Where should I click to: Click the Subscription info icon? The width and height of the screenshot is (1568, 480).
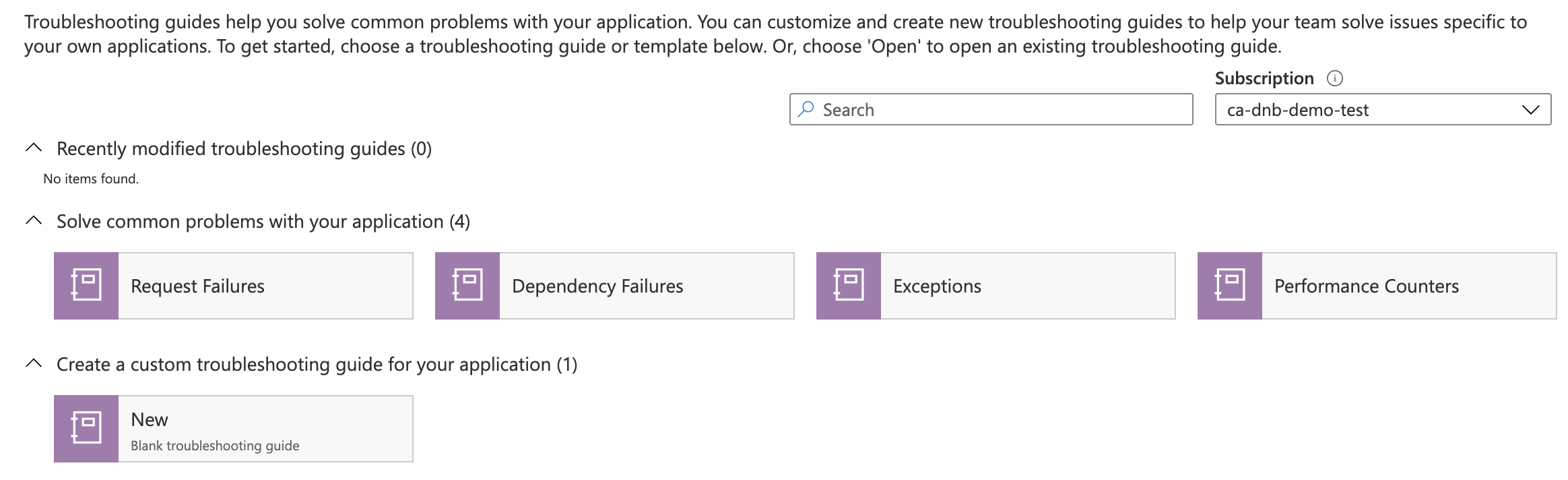pyautogui.click(x=1334, y=78)
